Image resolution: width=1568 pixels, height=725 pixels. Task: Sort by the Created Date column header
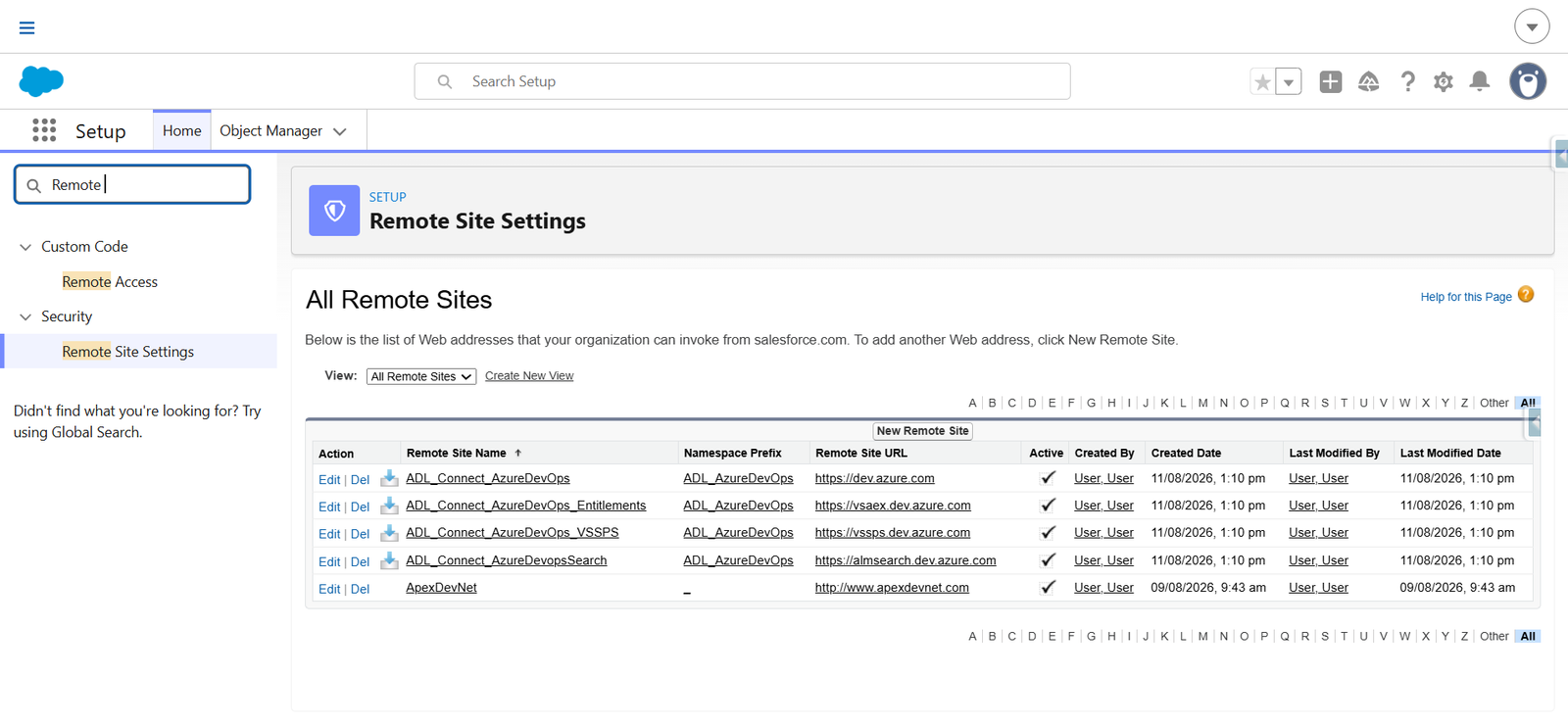point(1186,454)
